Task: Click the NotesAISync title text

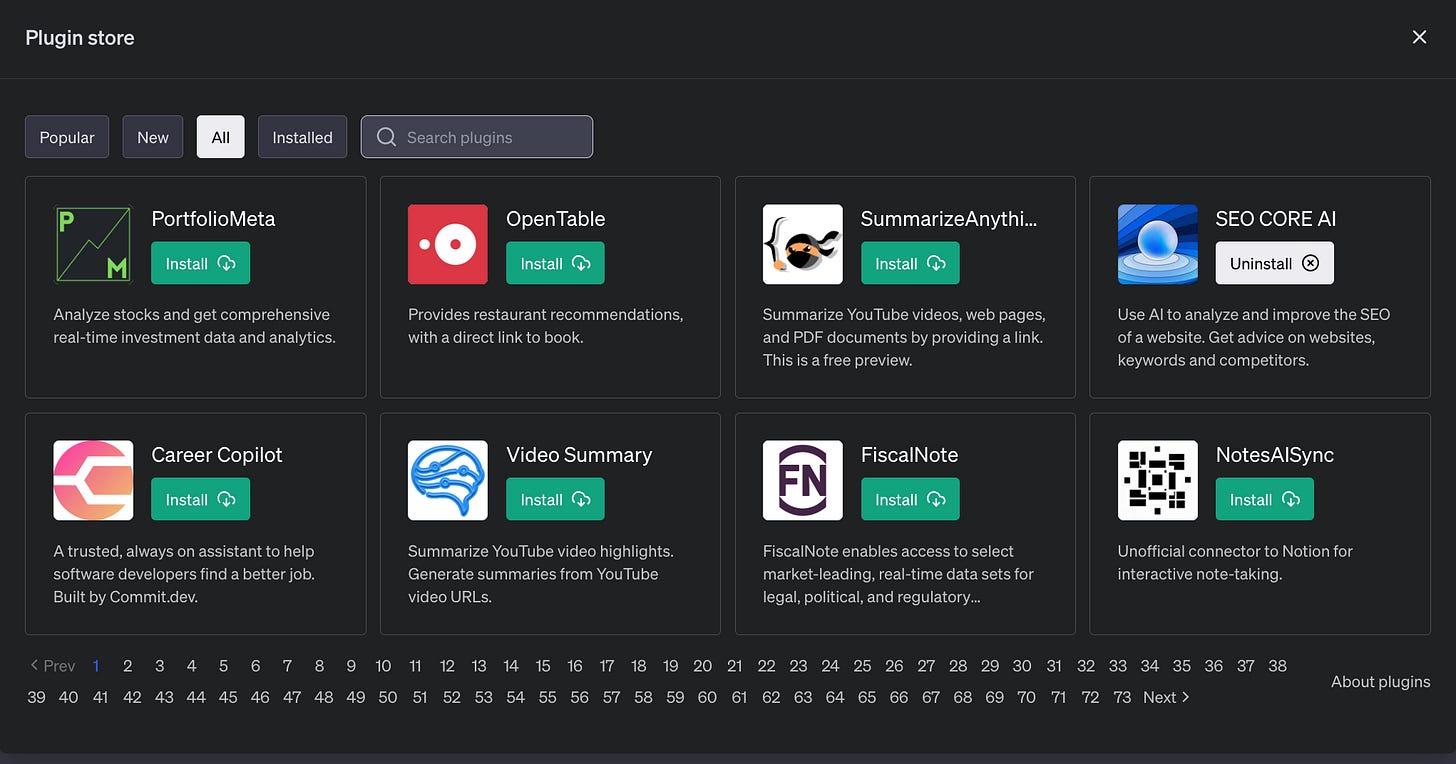Action: click(x=1275, y=454)
